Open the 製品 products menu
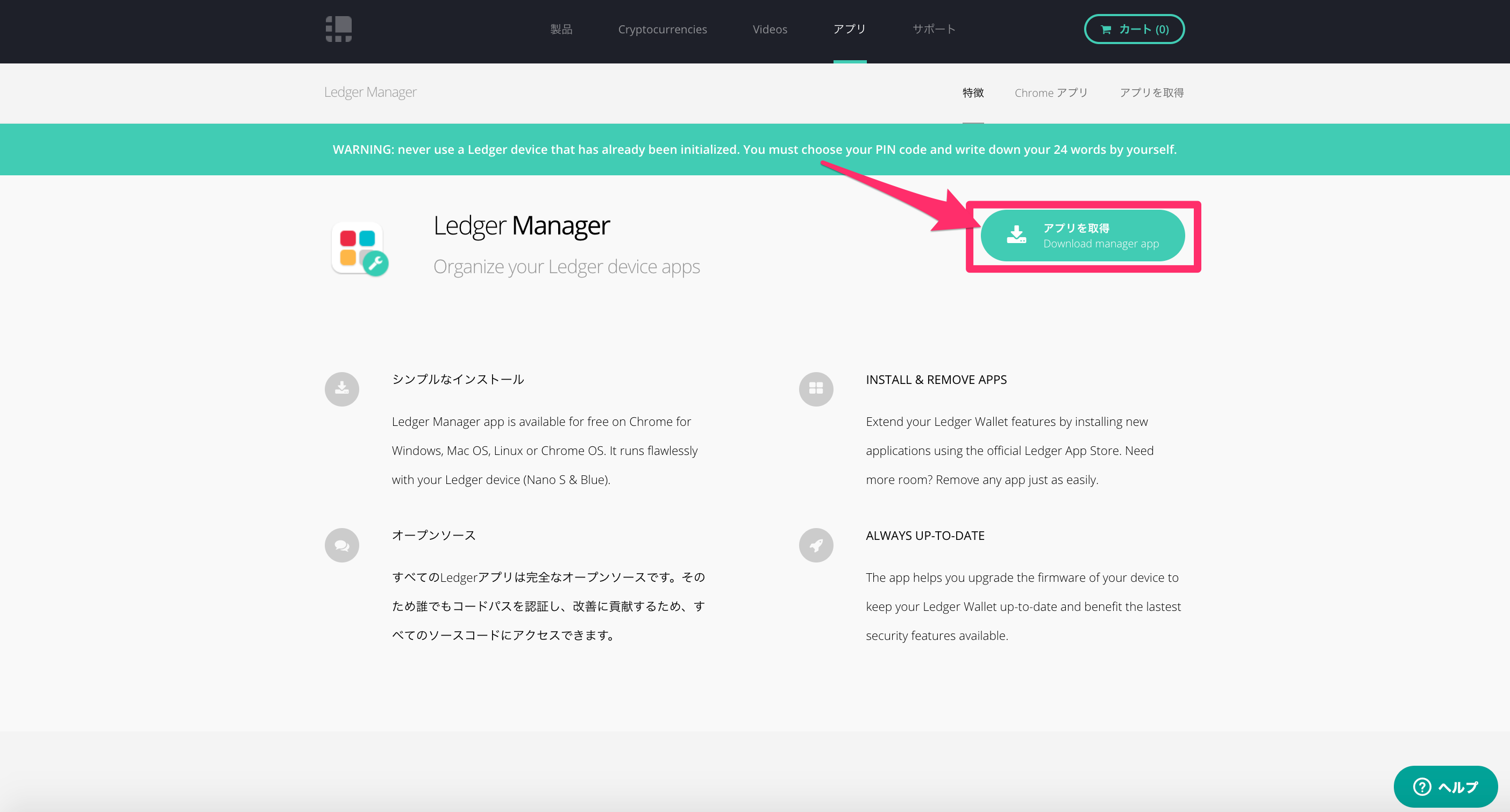 [561, 30]
